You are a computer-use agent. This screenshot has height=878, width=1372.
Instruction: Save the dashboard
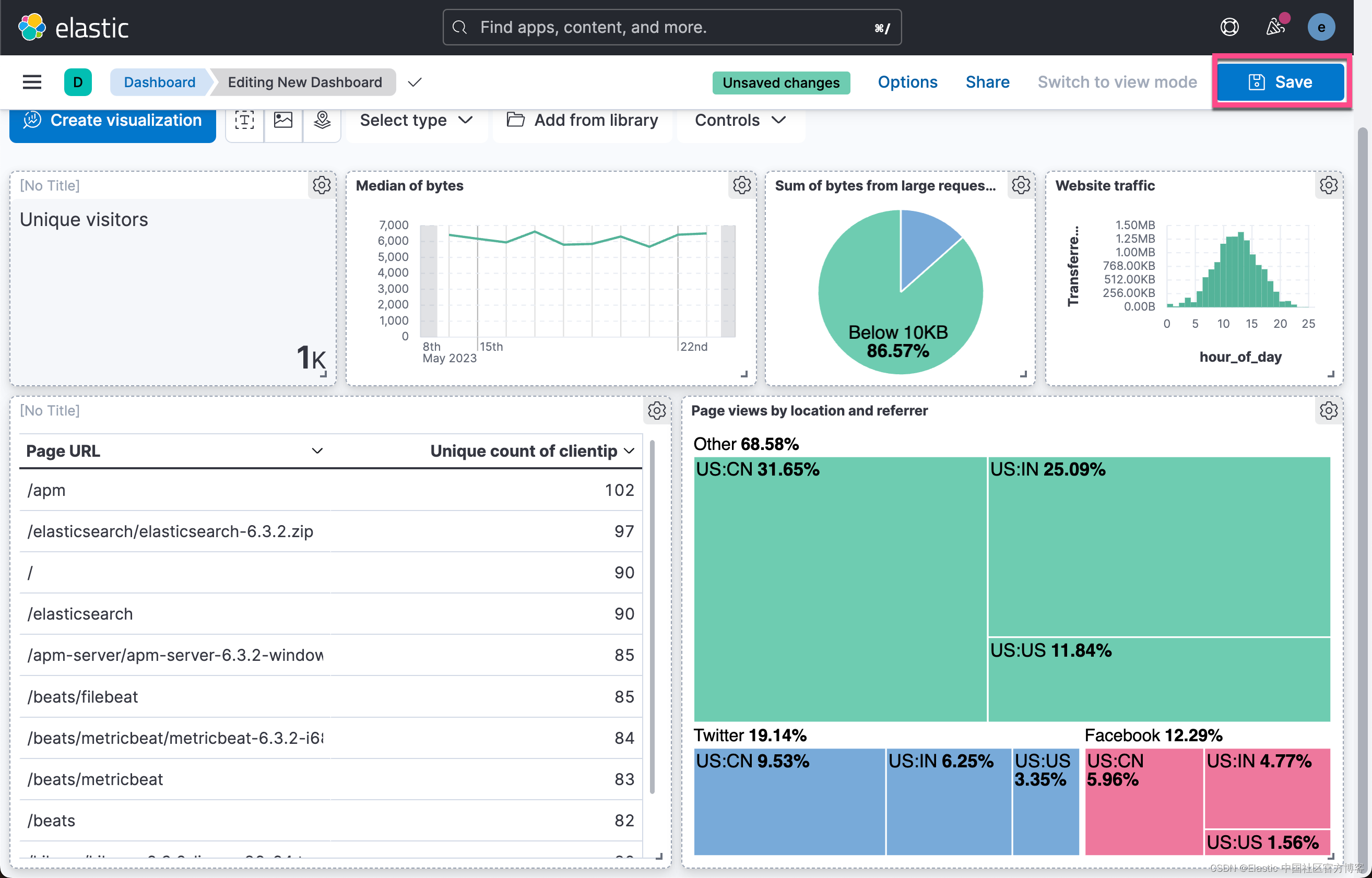coord(1281,82)
